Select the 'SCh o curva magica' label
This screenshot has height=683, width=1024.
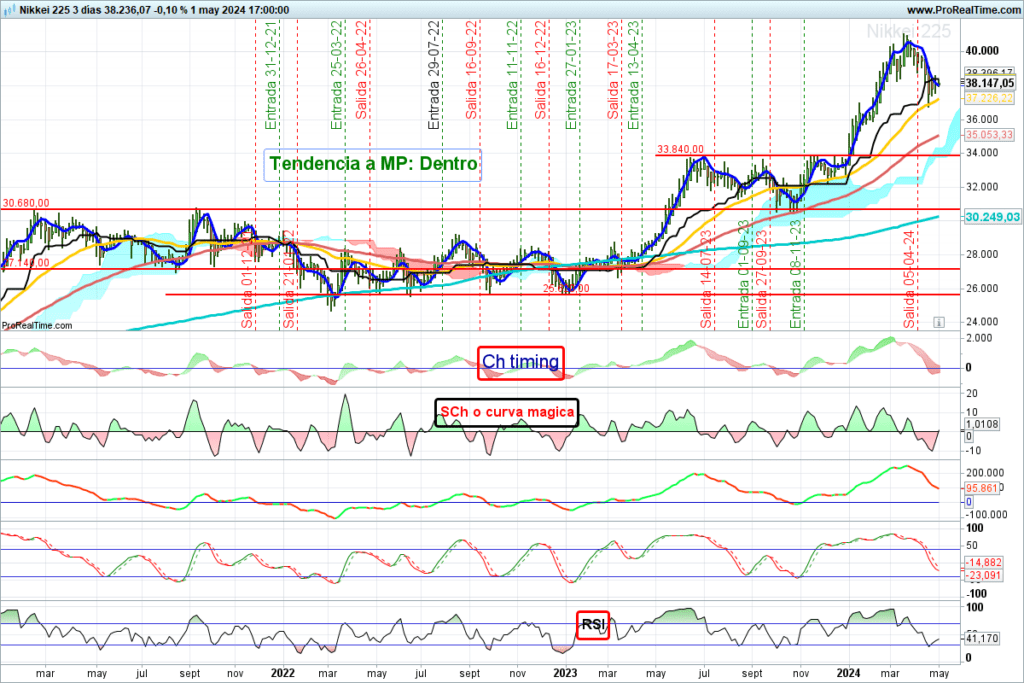(x=507, y=412)
